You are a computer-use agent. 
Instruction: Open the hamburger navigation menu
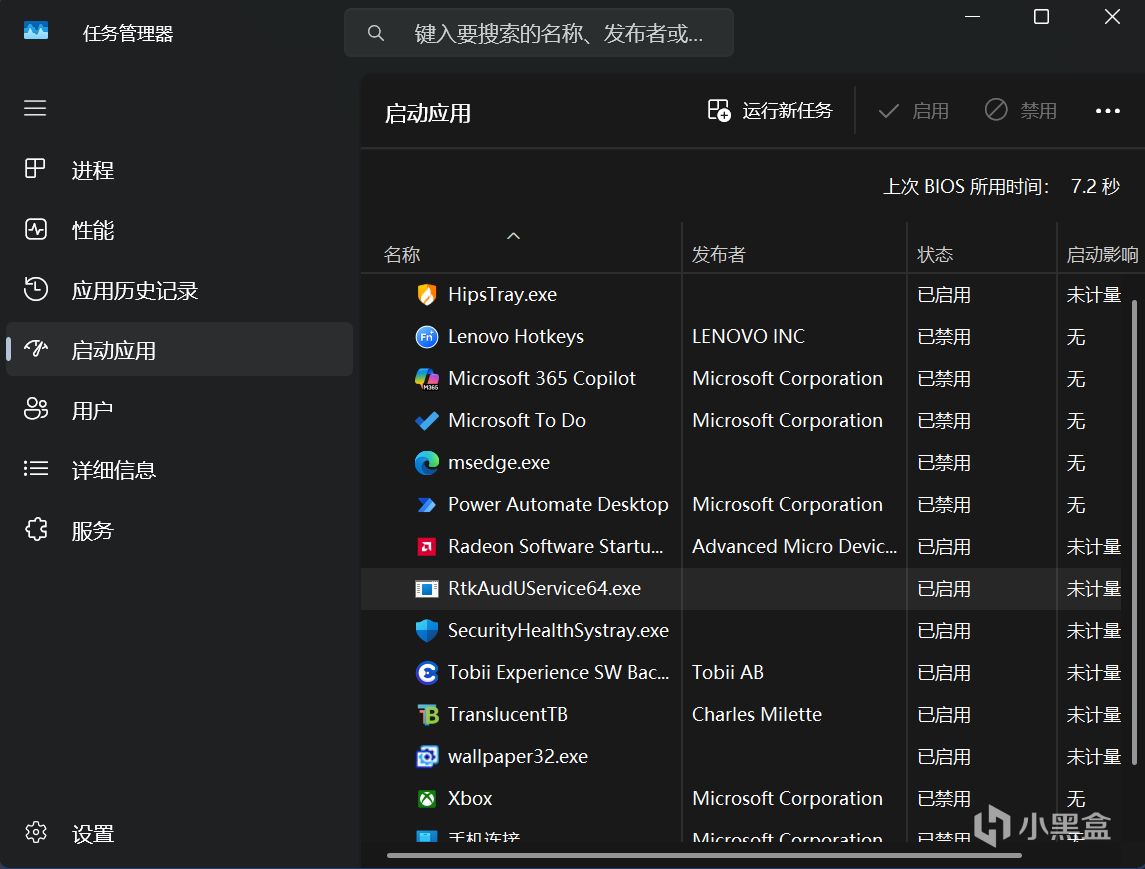(35, 108)
